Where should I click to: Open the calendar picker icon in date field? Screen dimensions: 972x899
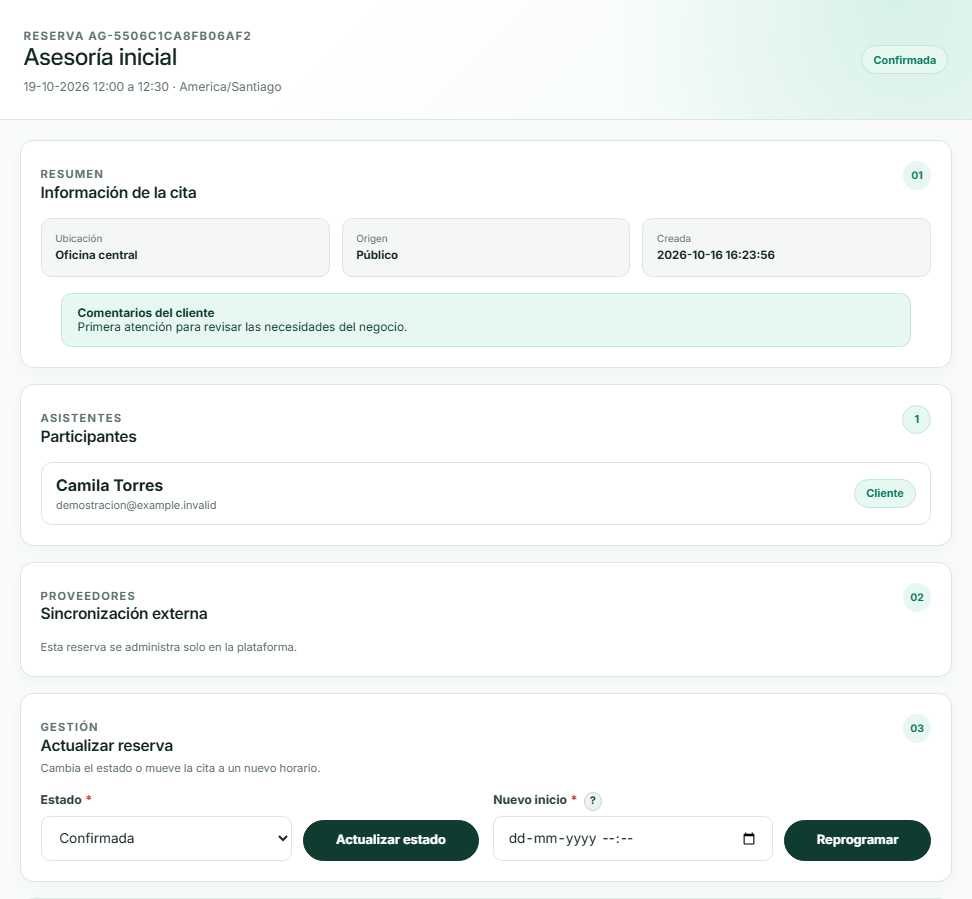pyautogui.click(x=749, y=839)
